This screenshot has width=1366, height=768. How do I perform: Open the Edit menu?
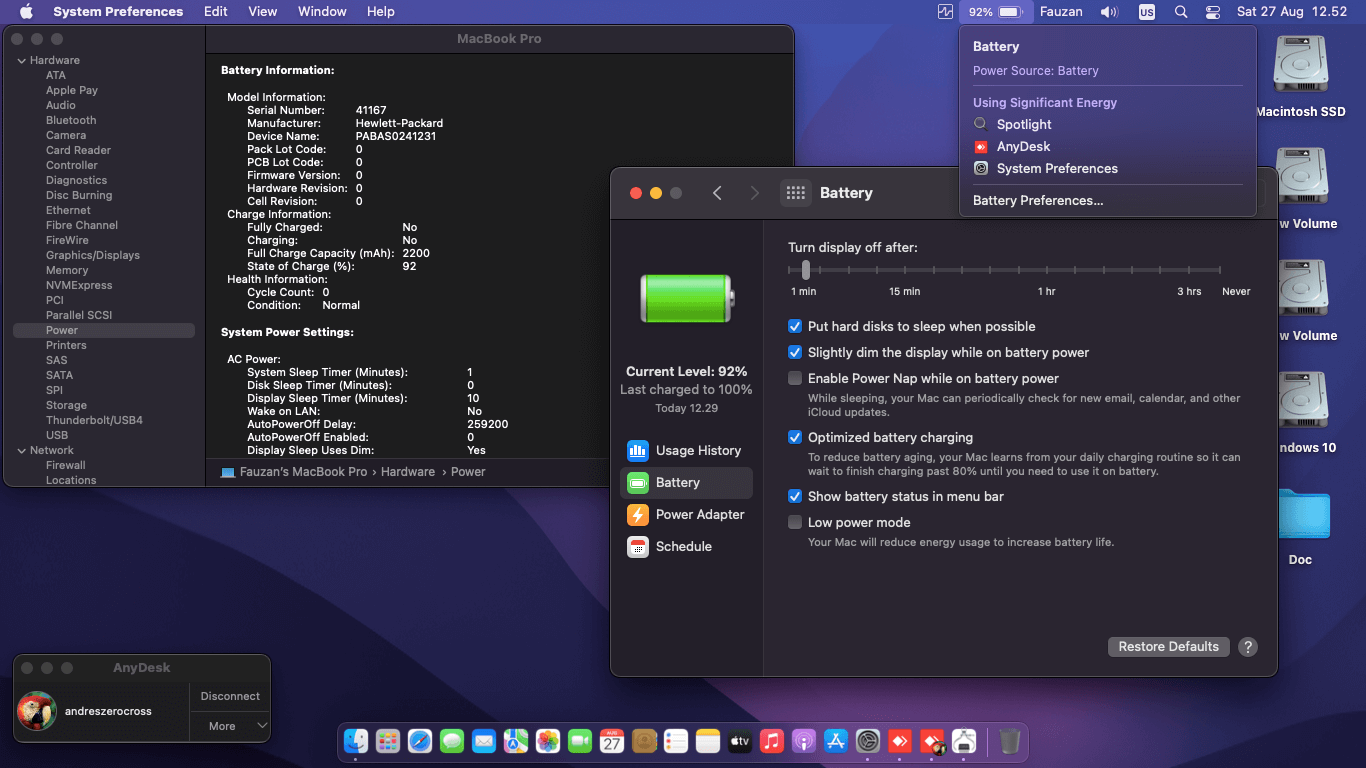(216, 12)
